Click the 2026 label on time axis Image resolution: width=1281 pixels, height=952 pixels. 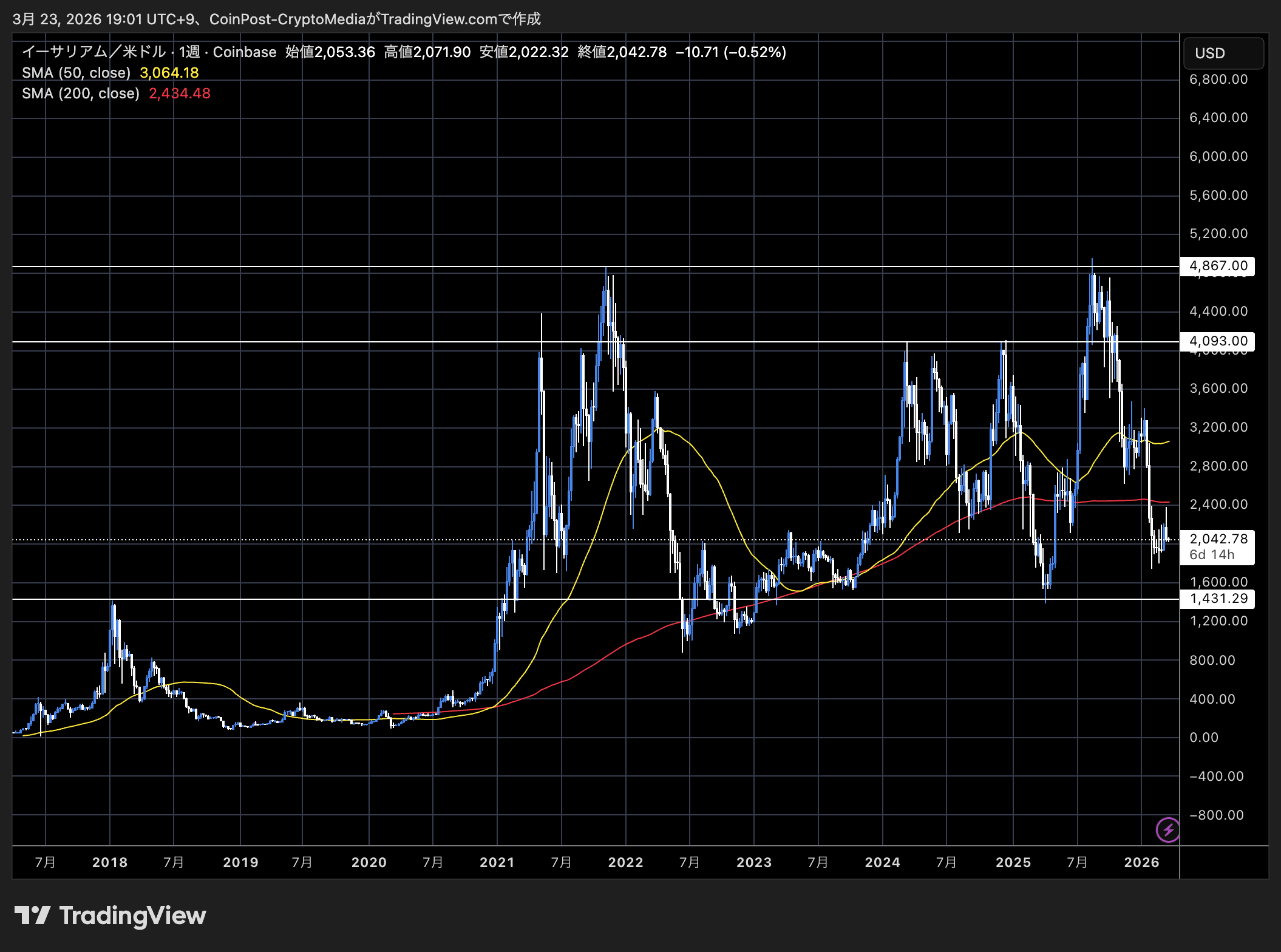coord(1141,862)
